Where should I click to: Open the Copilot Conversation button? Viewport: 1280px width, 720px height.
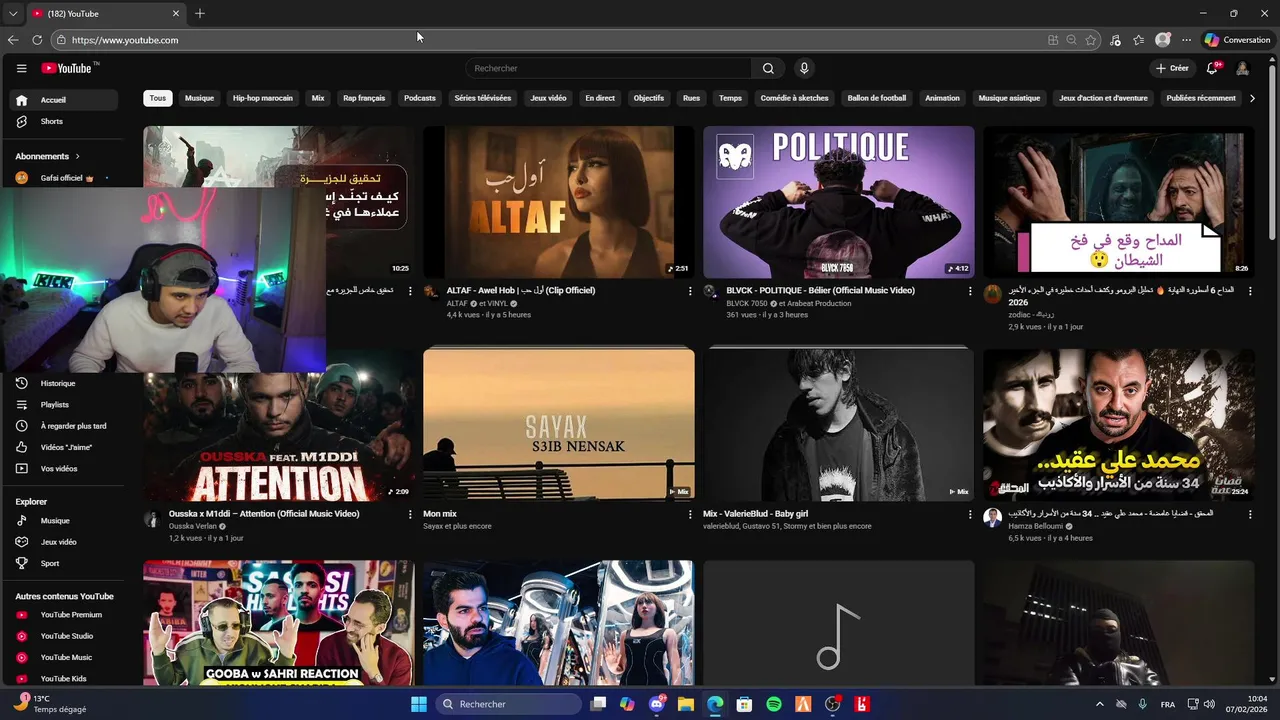(x=1237, y=40)
